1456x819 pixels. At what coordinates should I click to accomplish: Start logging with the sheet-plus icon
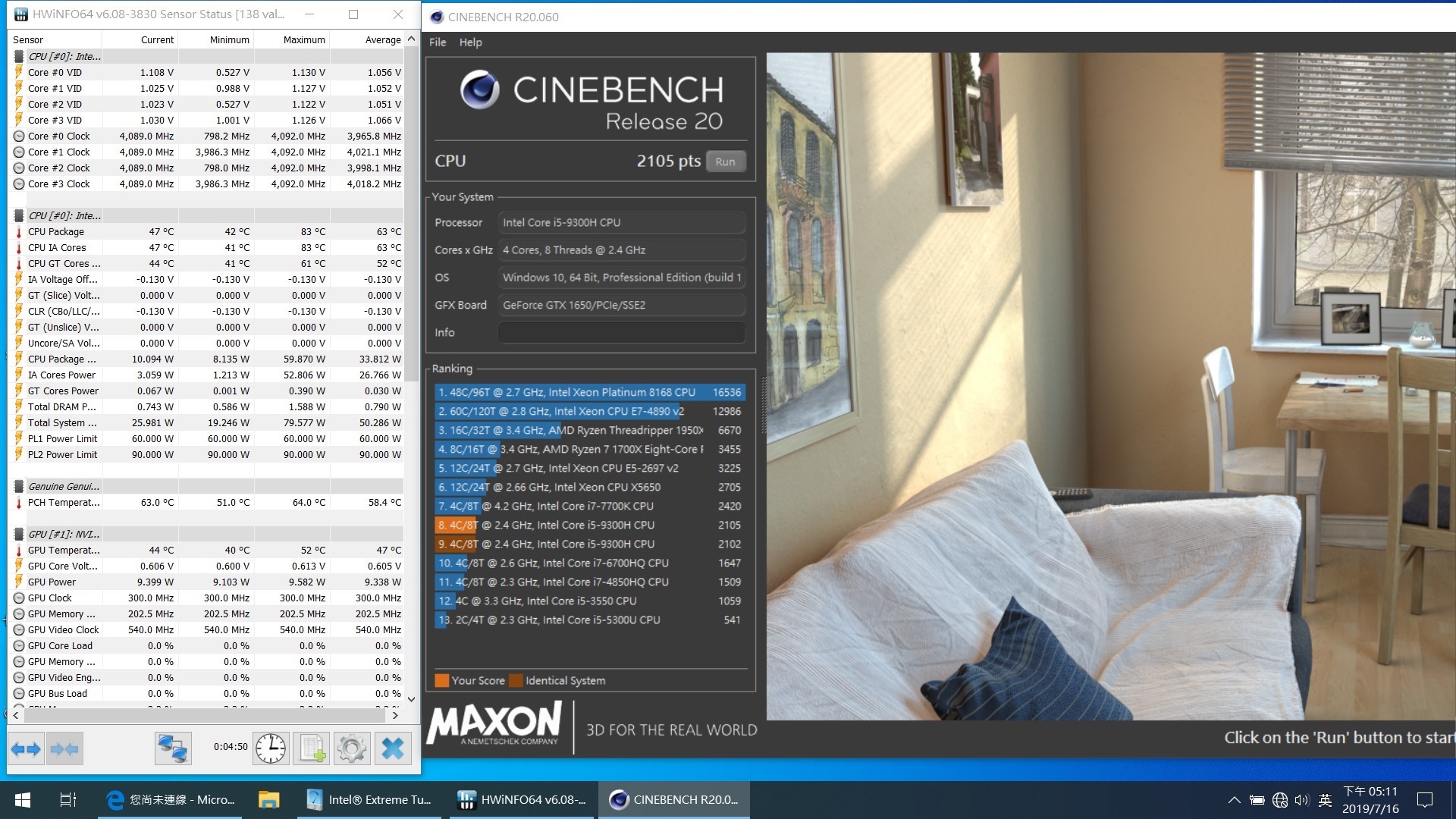312,749
